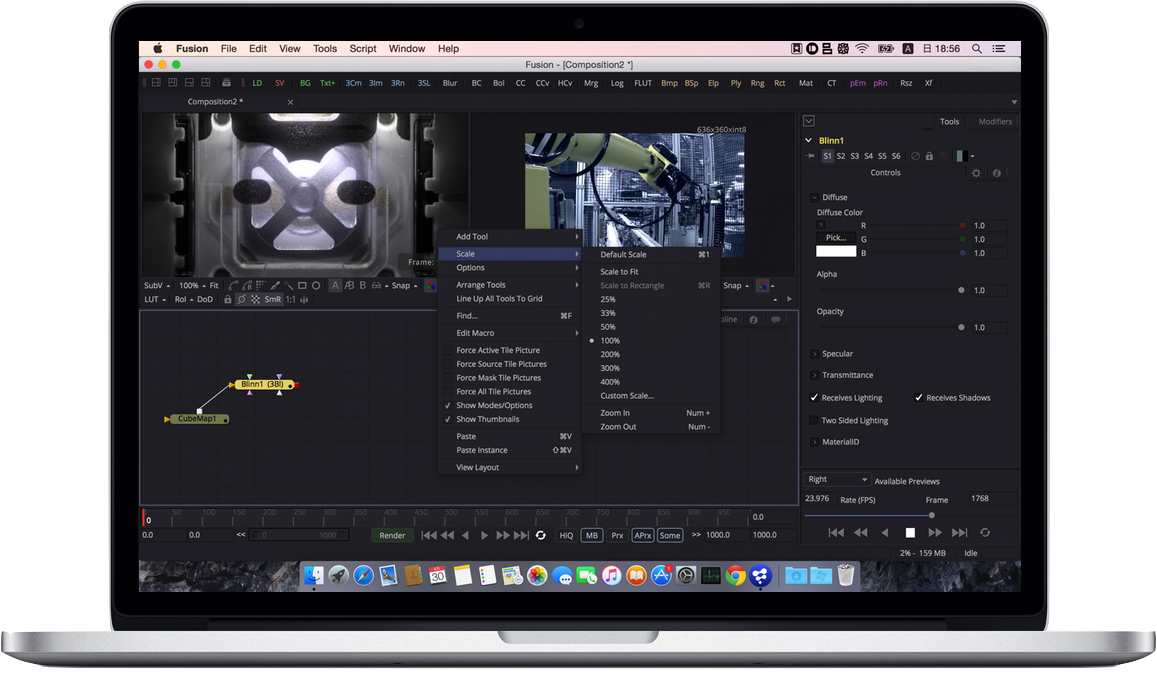
Task: Click the loop icon in time ruler
Action: pos(540,535)
